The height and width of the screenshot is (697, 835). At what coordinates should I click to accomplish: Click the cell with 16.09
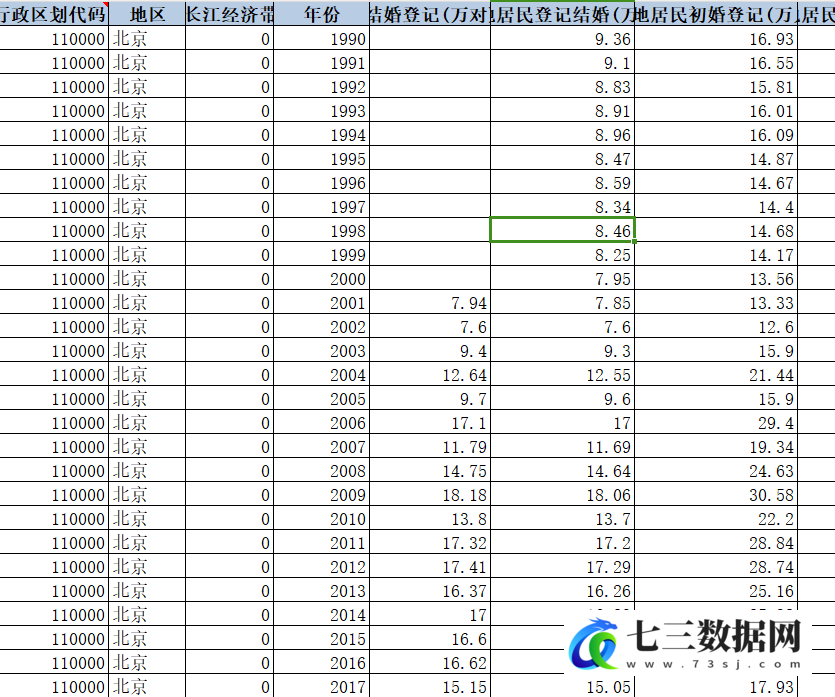click(x=716, y=134)
